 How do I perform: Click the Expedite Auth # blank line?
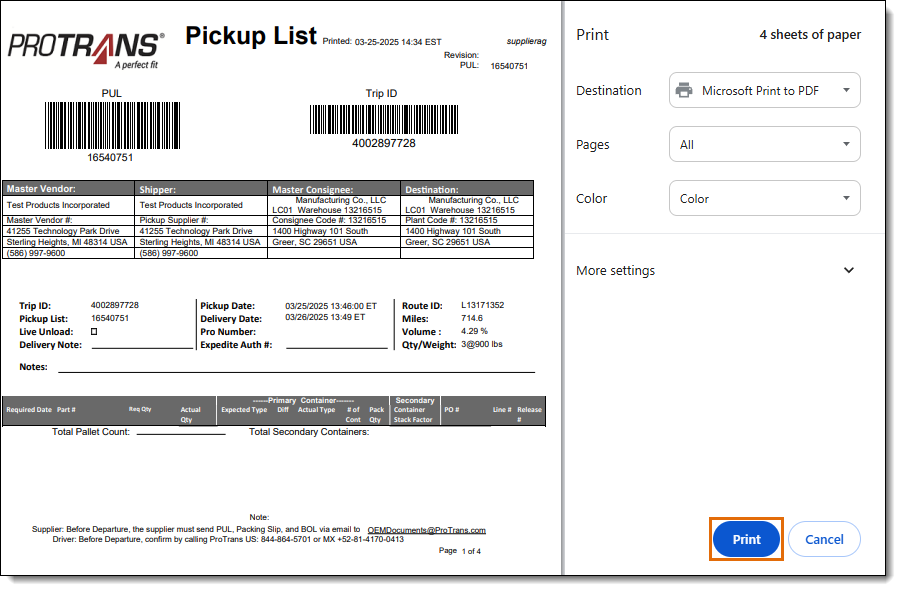coord(337,346)
